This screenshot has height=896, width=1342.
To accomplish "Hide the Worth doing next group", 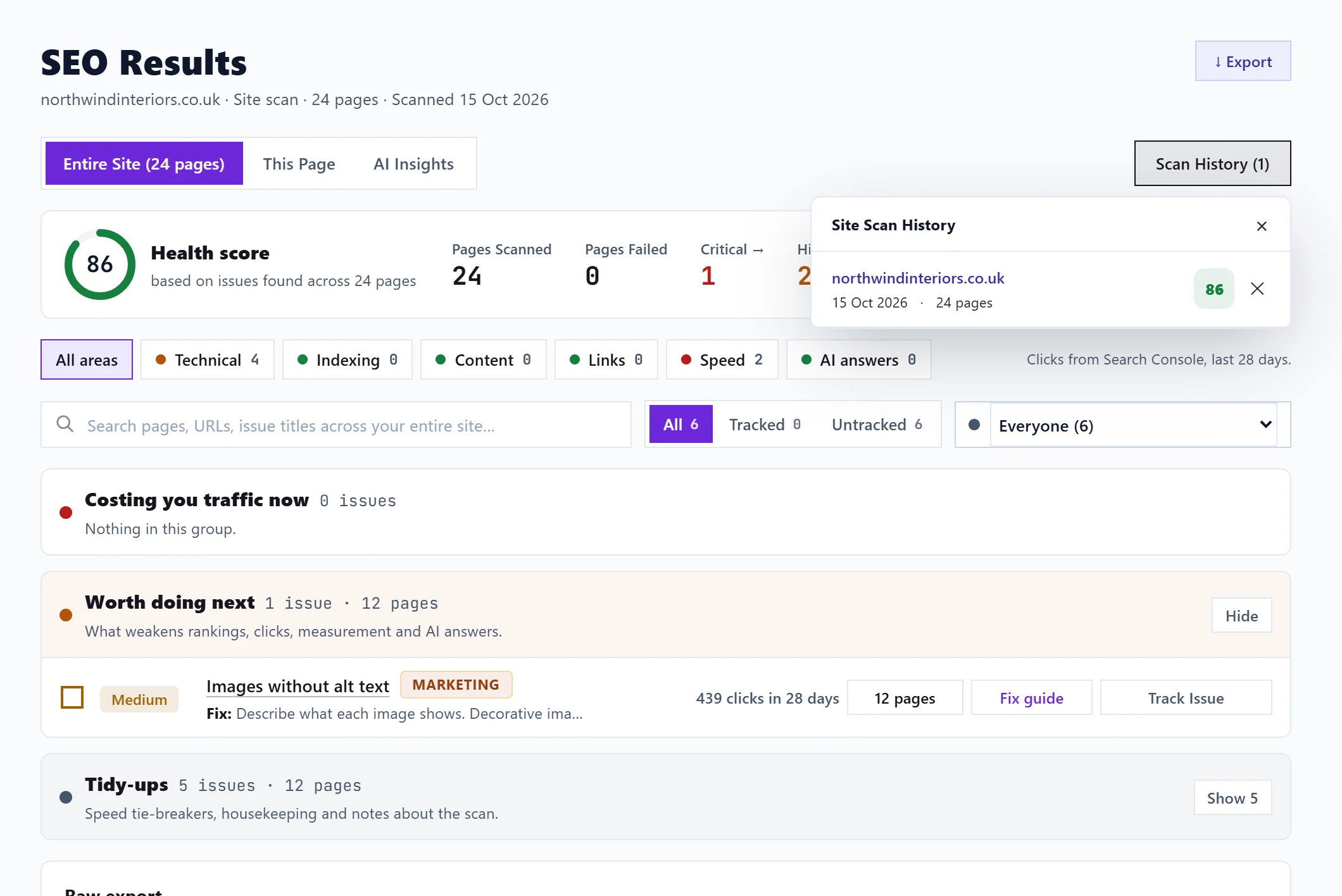I will (x=1241, y=615).
